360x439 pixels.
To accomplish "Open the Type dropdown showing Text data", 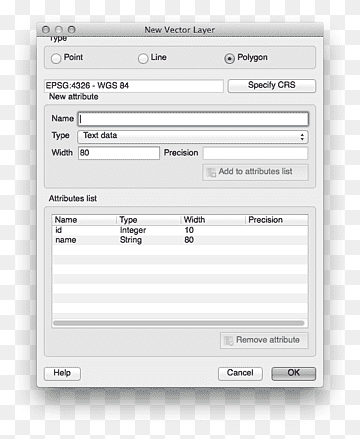I will [193, 136].
